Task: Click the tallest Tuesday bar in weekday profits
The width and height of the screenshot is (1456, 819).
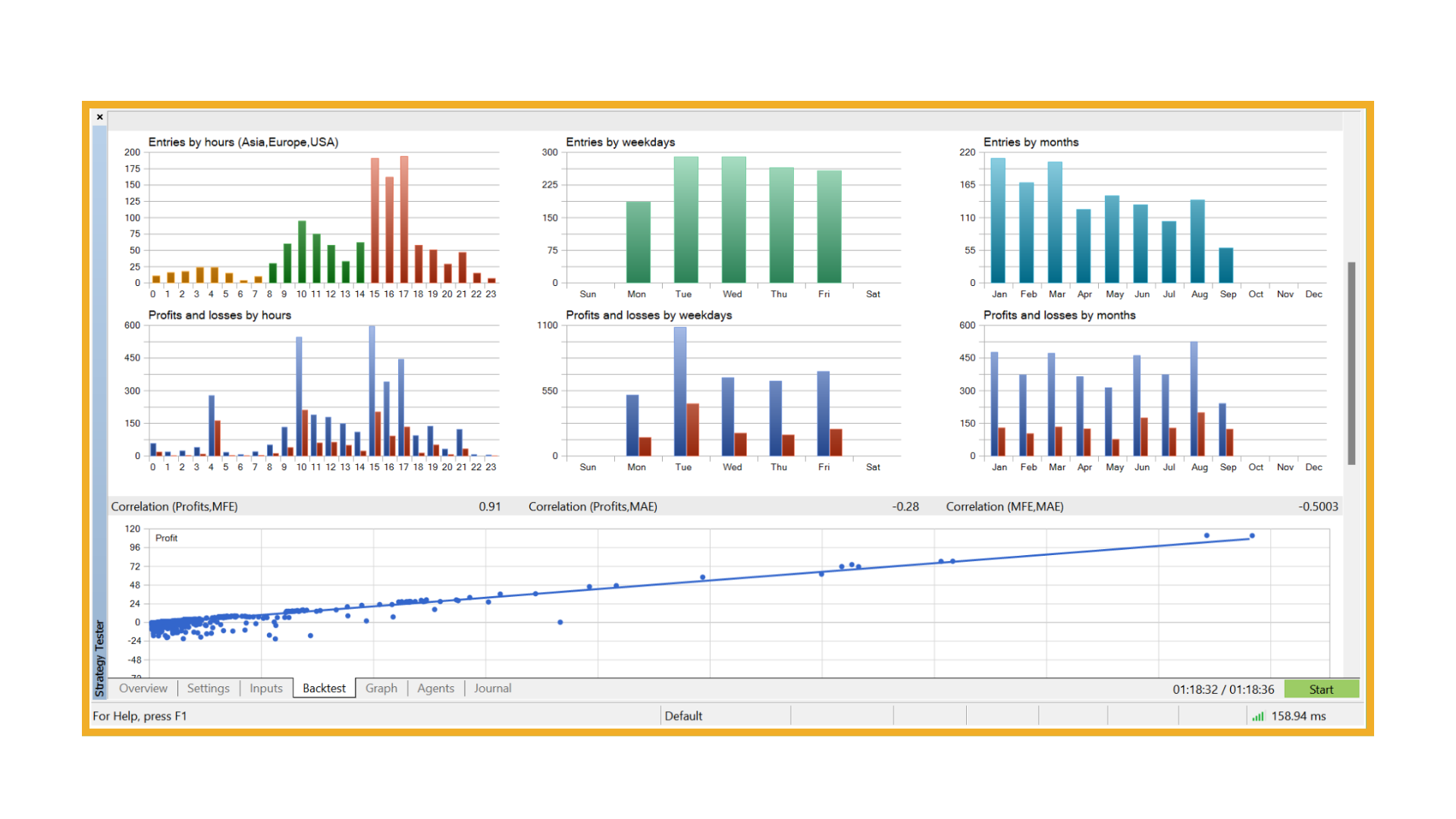Action: [680, 391]
